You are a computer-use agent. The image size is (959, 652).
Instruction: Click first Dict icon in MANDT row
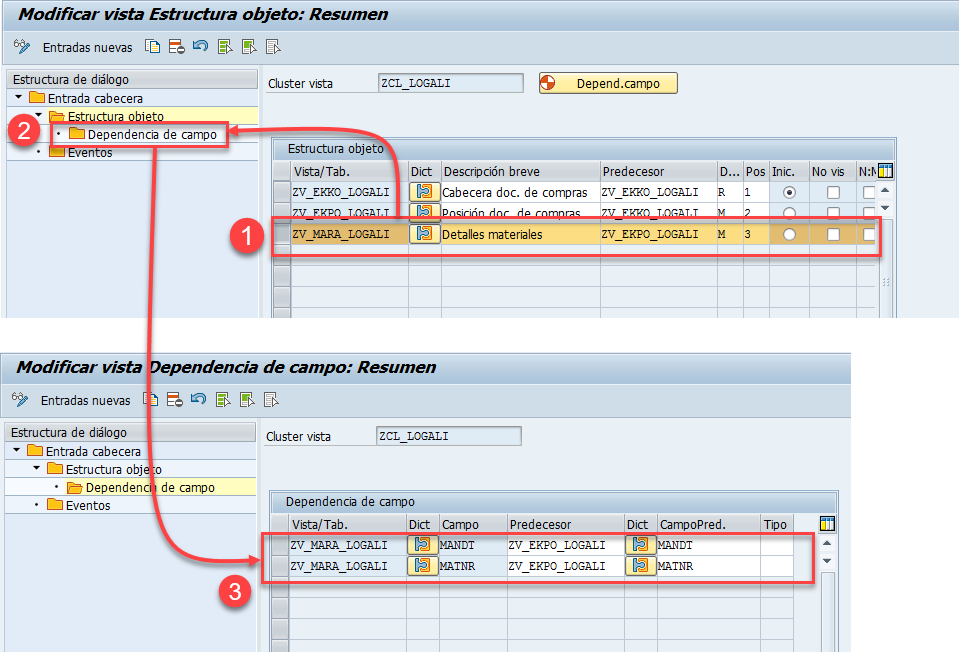[x=423, y=544]
